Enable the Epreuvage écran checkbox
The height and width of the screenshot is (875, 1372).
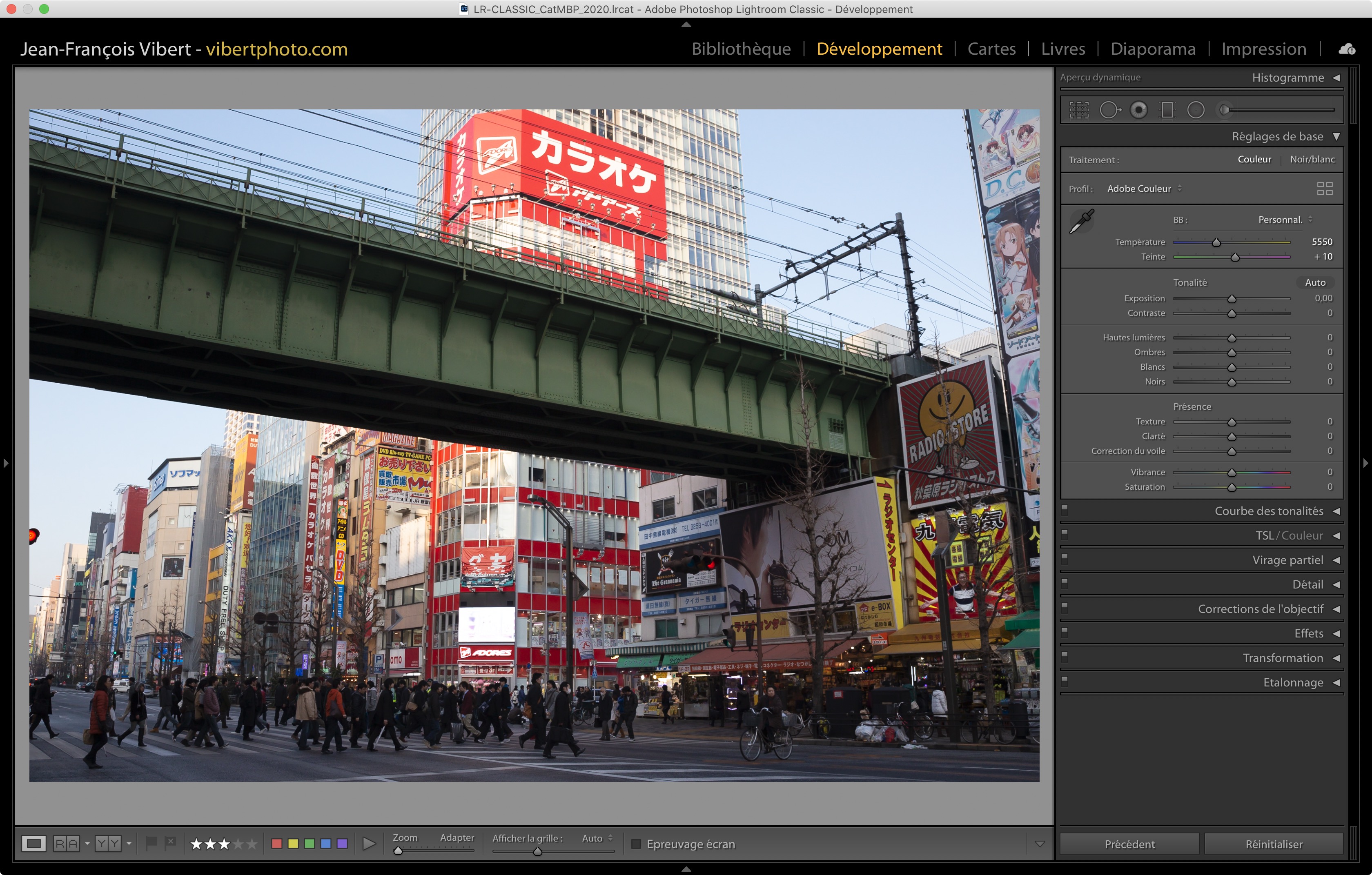point(637,844)
